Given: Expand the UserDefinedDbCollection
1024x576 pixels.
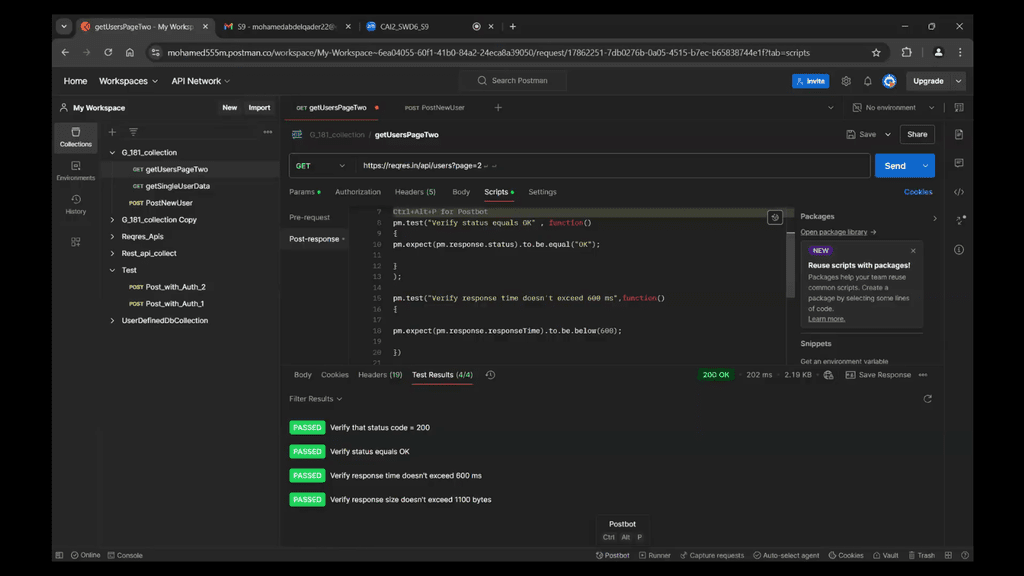Looking at the screenshot, I should [x=112, y=321].
